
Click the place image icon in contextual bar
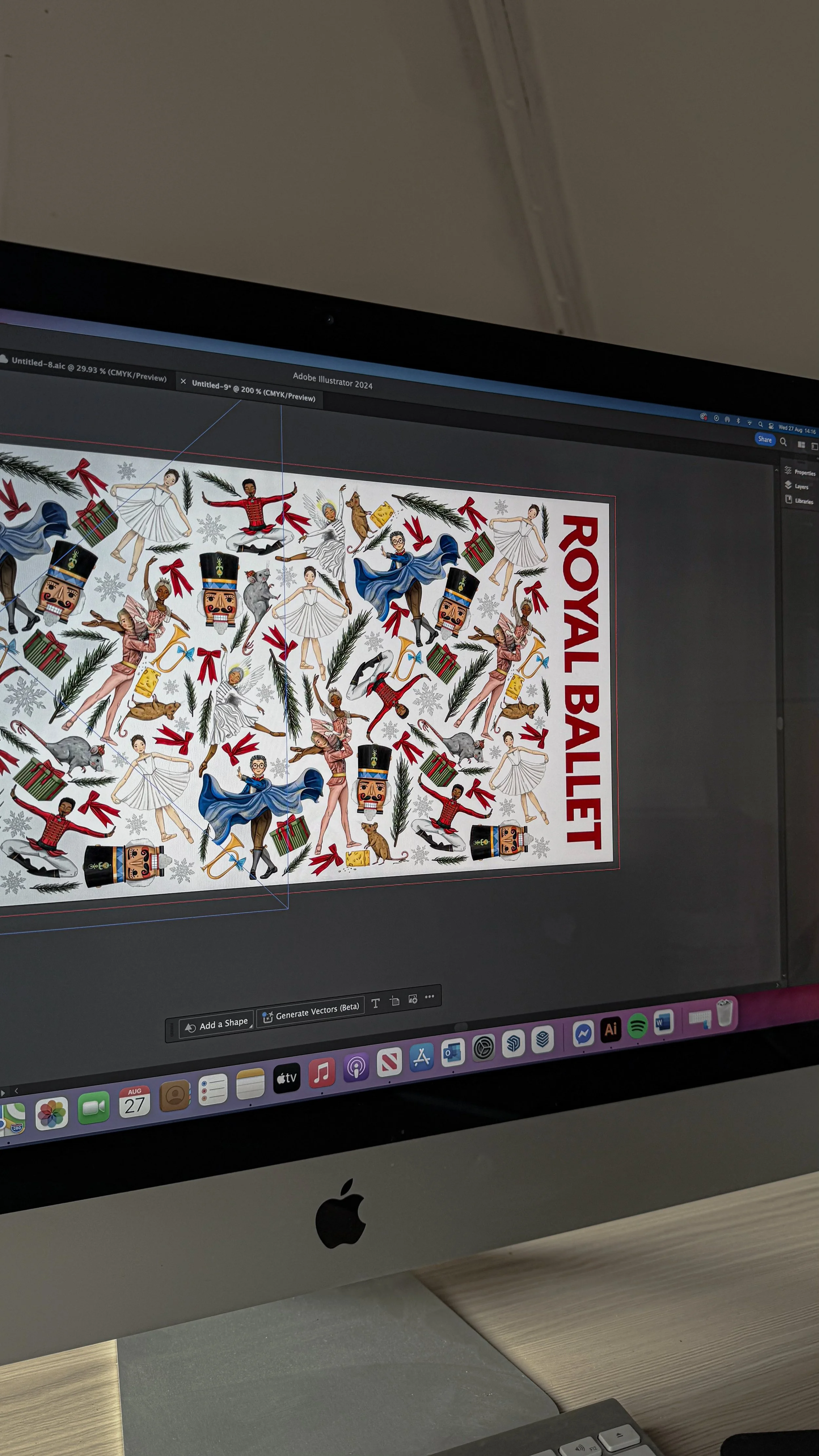pos(412,998)
